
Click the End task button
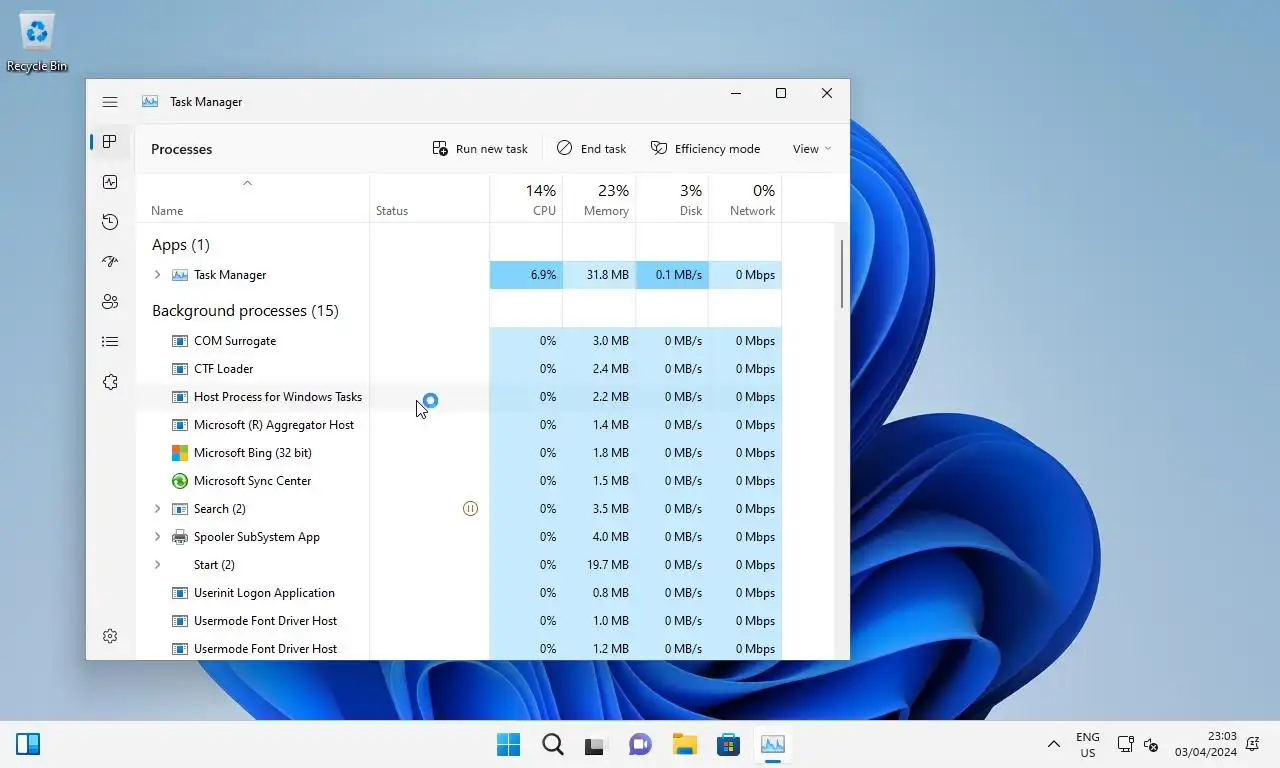tap(591, 149)
